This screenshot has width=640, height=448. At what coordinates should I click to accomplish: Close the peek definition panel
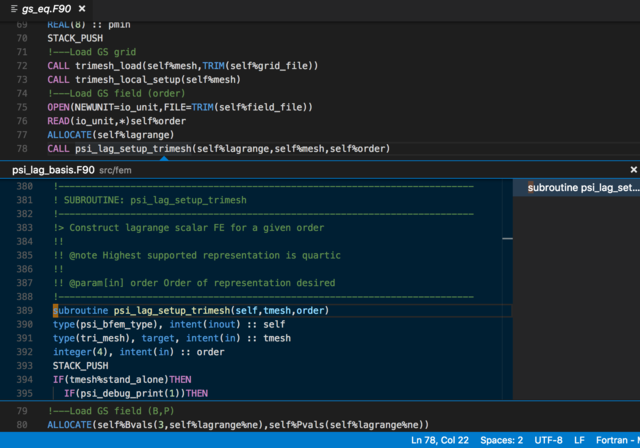pos(633,170)
